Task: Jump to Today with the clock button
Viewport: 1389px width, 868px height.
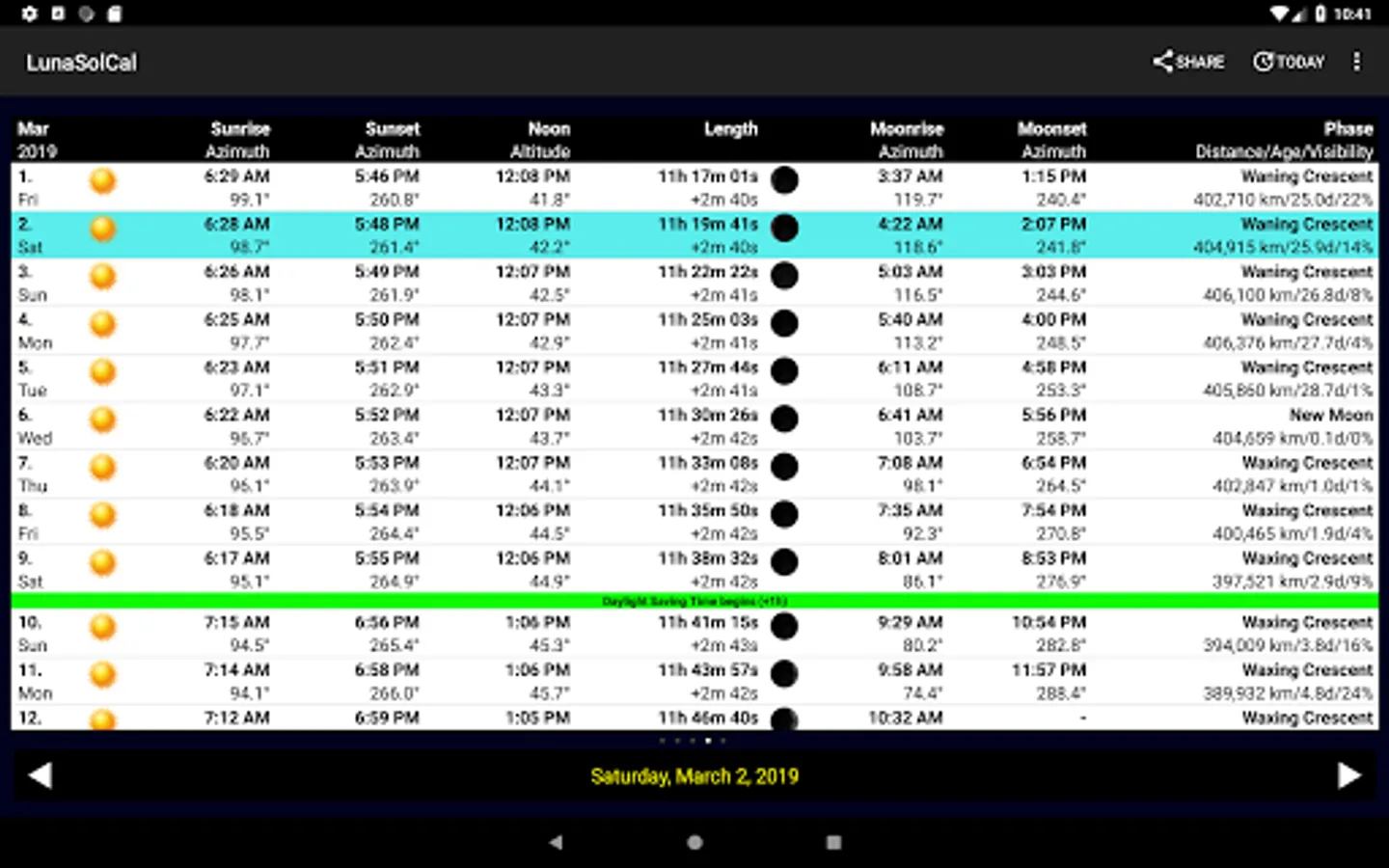Action: pyautogui.click(x=1289, y=62)
